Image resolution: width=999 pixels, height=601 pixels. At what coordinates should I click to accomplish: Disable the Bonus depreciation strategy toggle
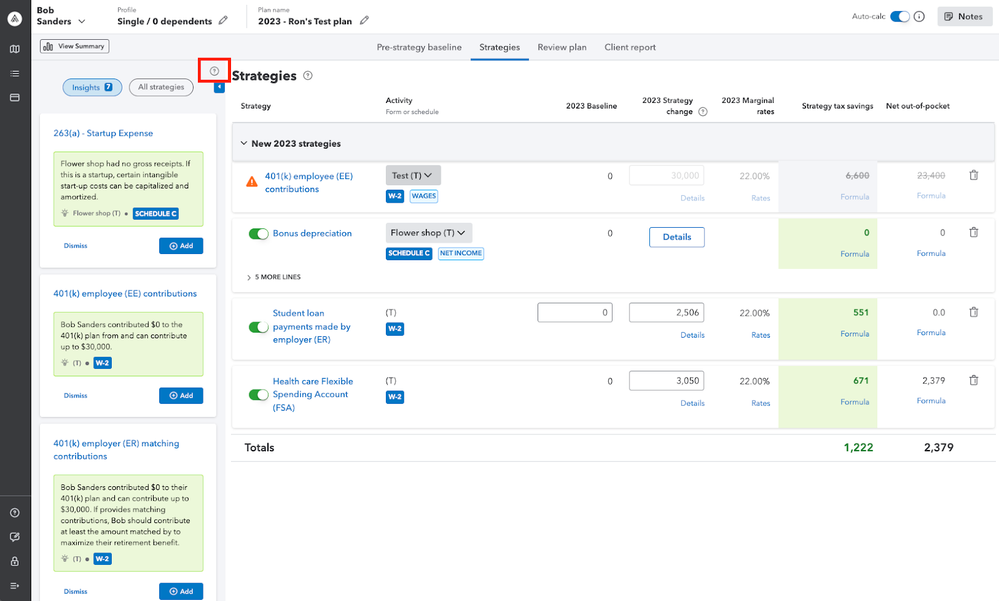click(258, 234)
